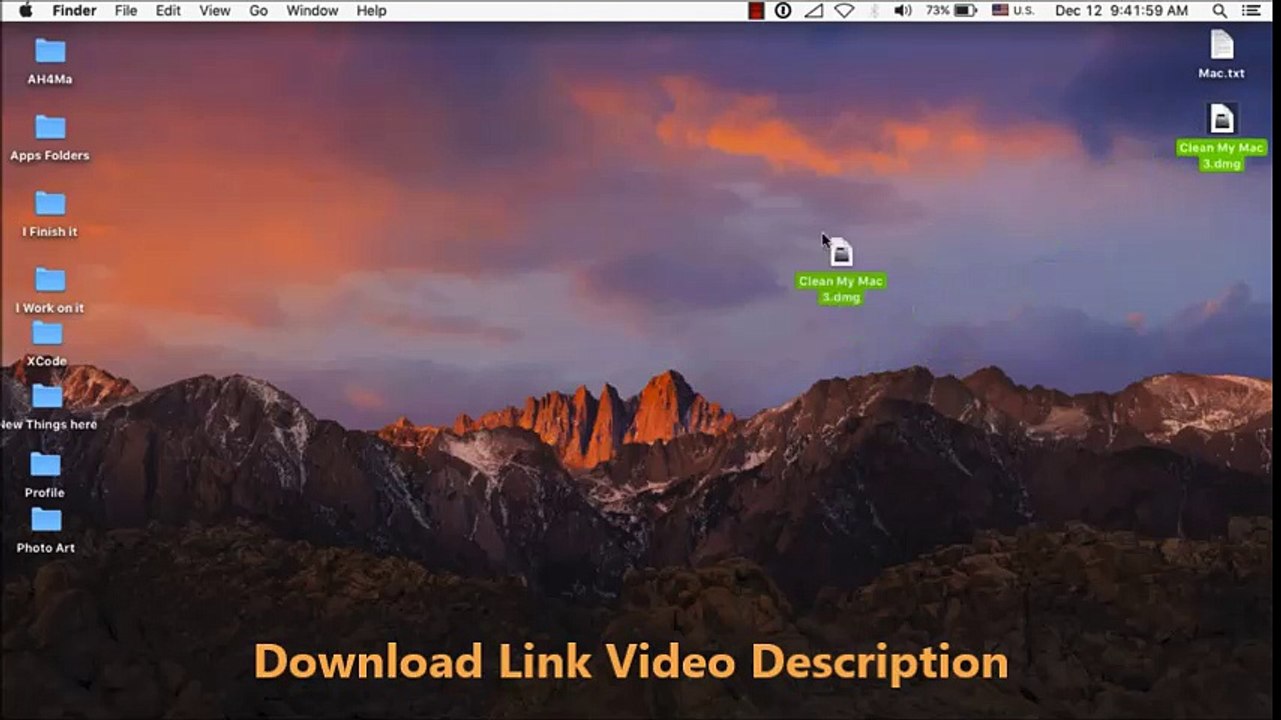Open the Bluetooth status menu
This screenshot has width=1281, height=720.
click(x=874, y=10)
